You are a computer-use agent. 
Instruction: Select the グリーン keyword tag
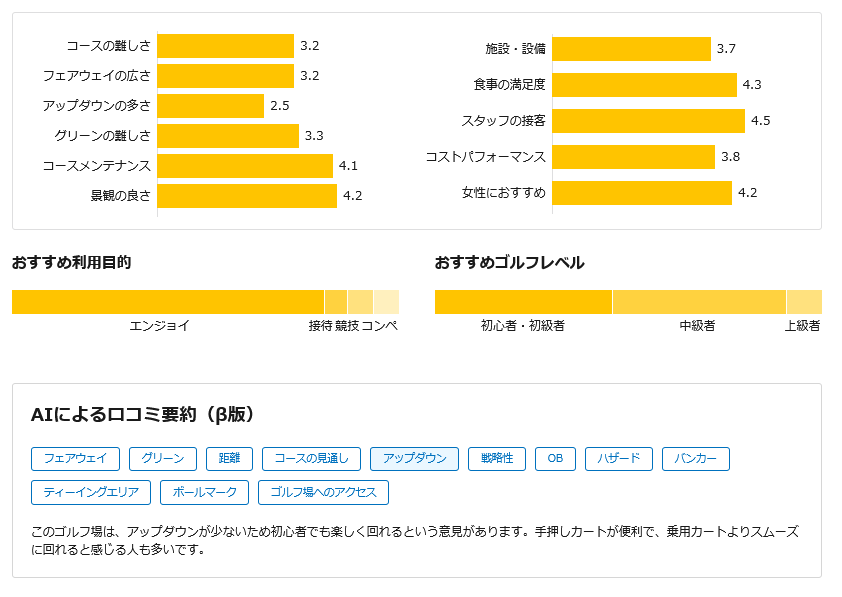[x=164, y=459]
